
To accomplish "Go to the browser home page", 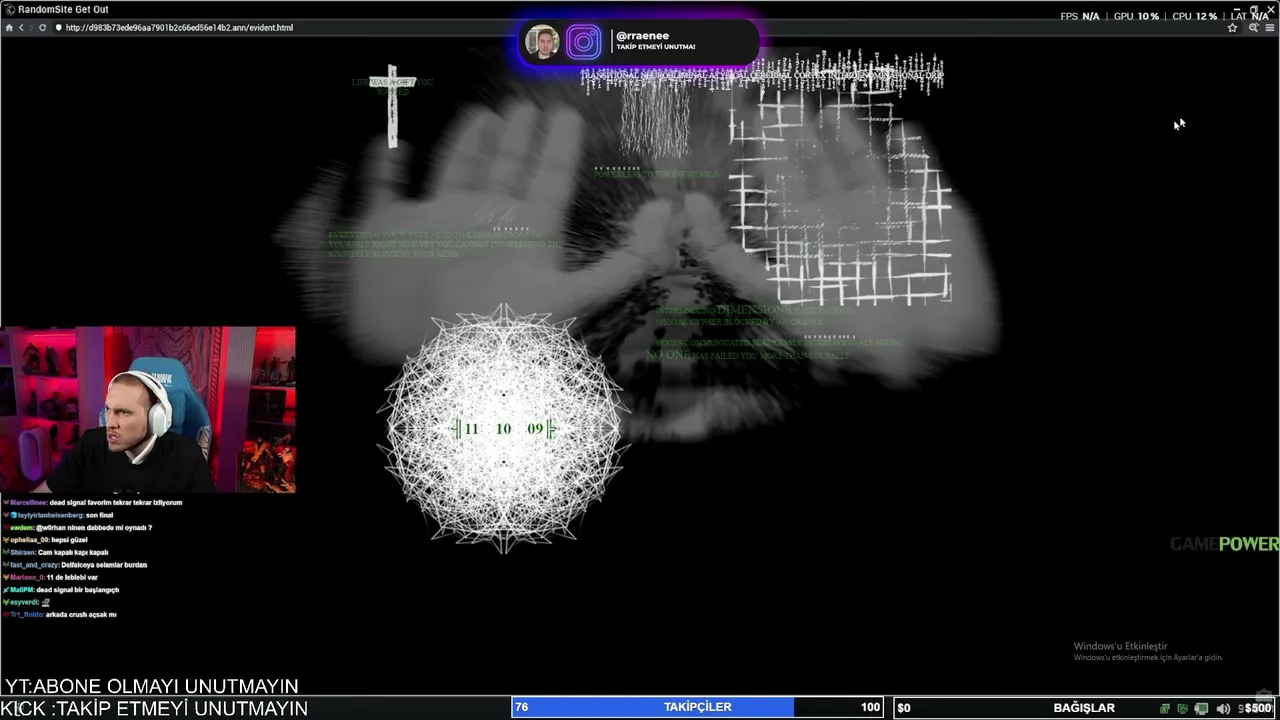I will (x=9, y=28).
